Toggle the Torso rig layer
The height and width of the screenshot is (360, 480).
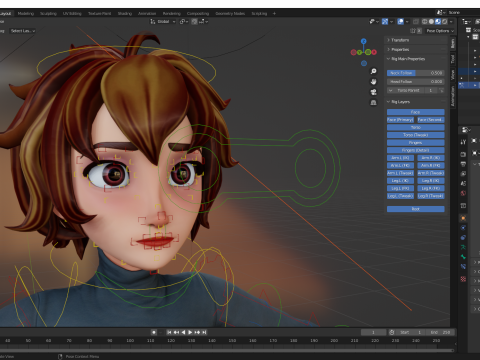[x=416, y=127]
